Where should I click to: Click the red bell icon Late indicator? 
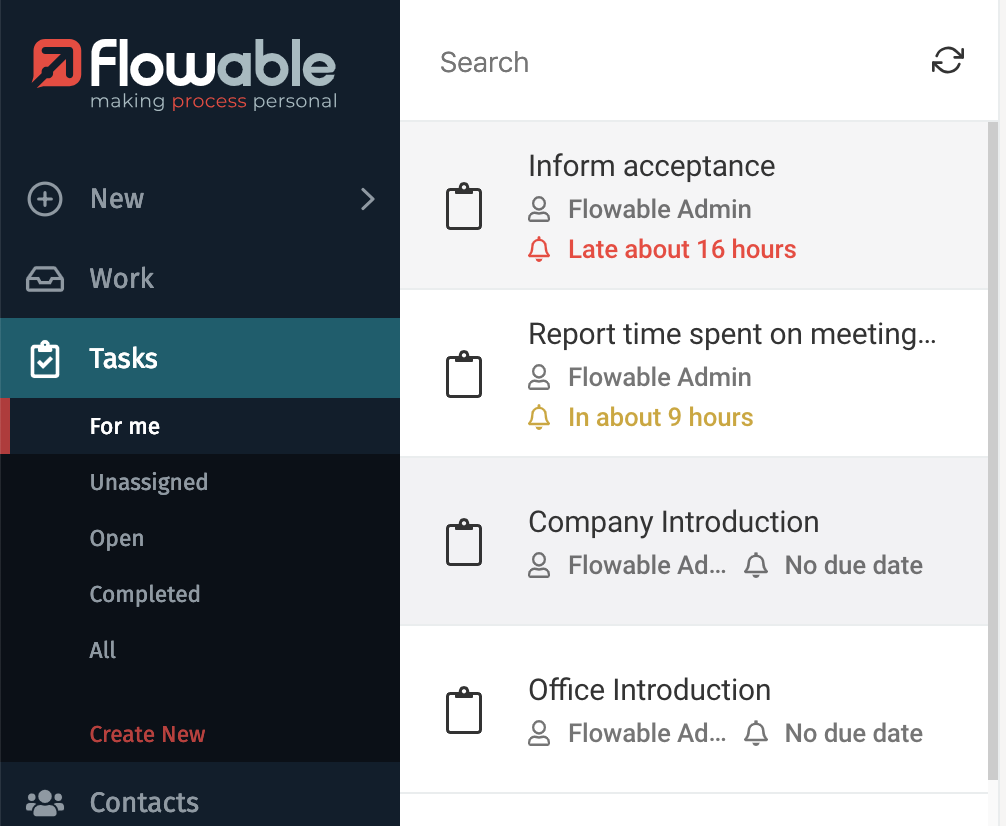[x=539, y=250]
